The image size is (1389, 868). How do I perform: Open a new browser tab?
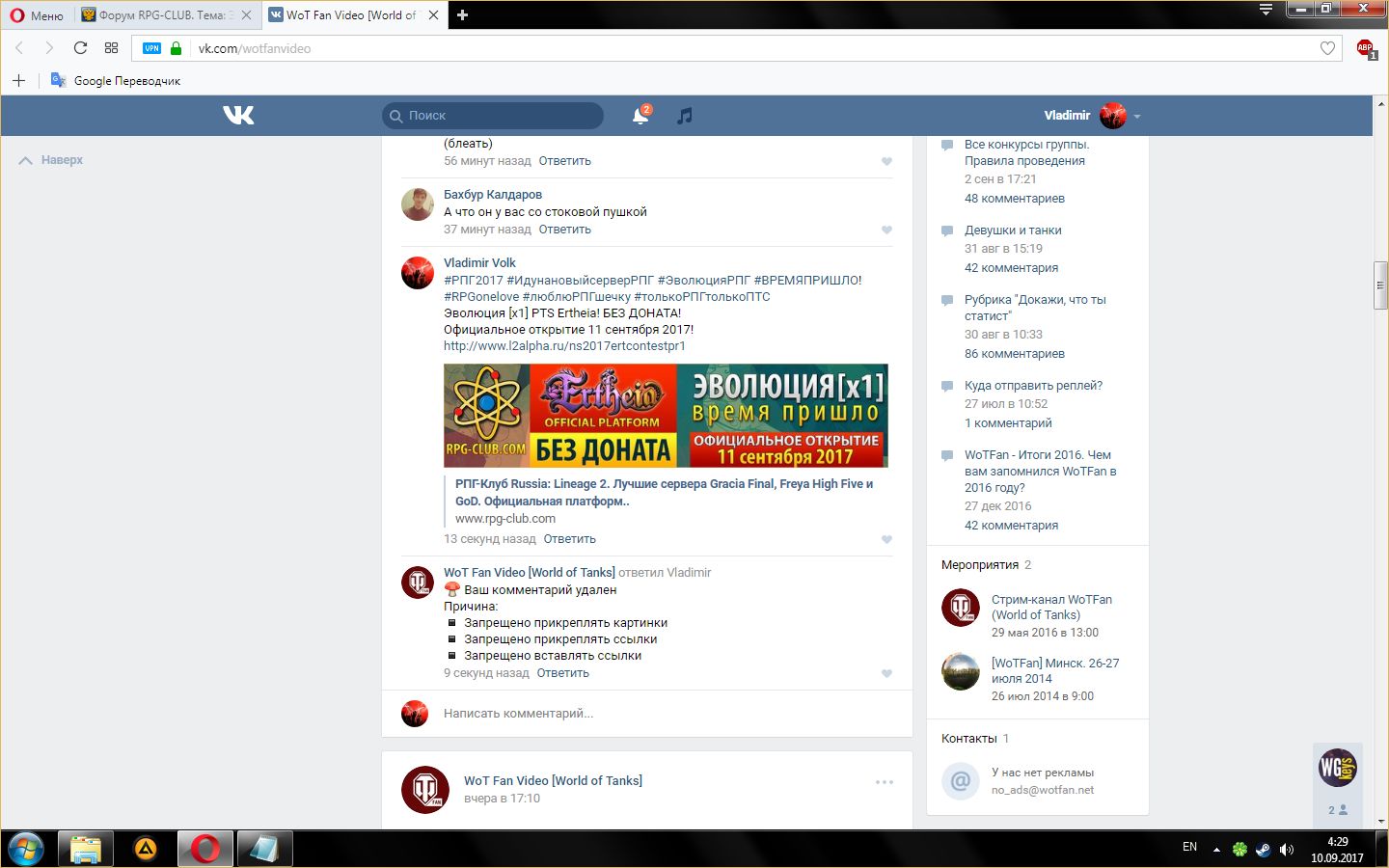click(462, 15)
